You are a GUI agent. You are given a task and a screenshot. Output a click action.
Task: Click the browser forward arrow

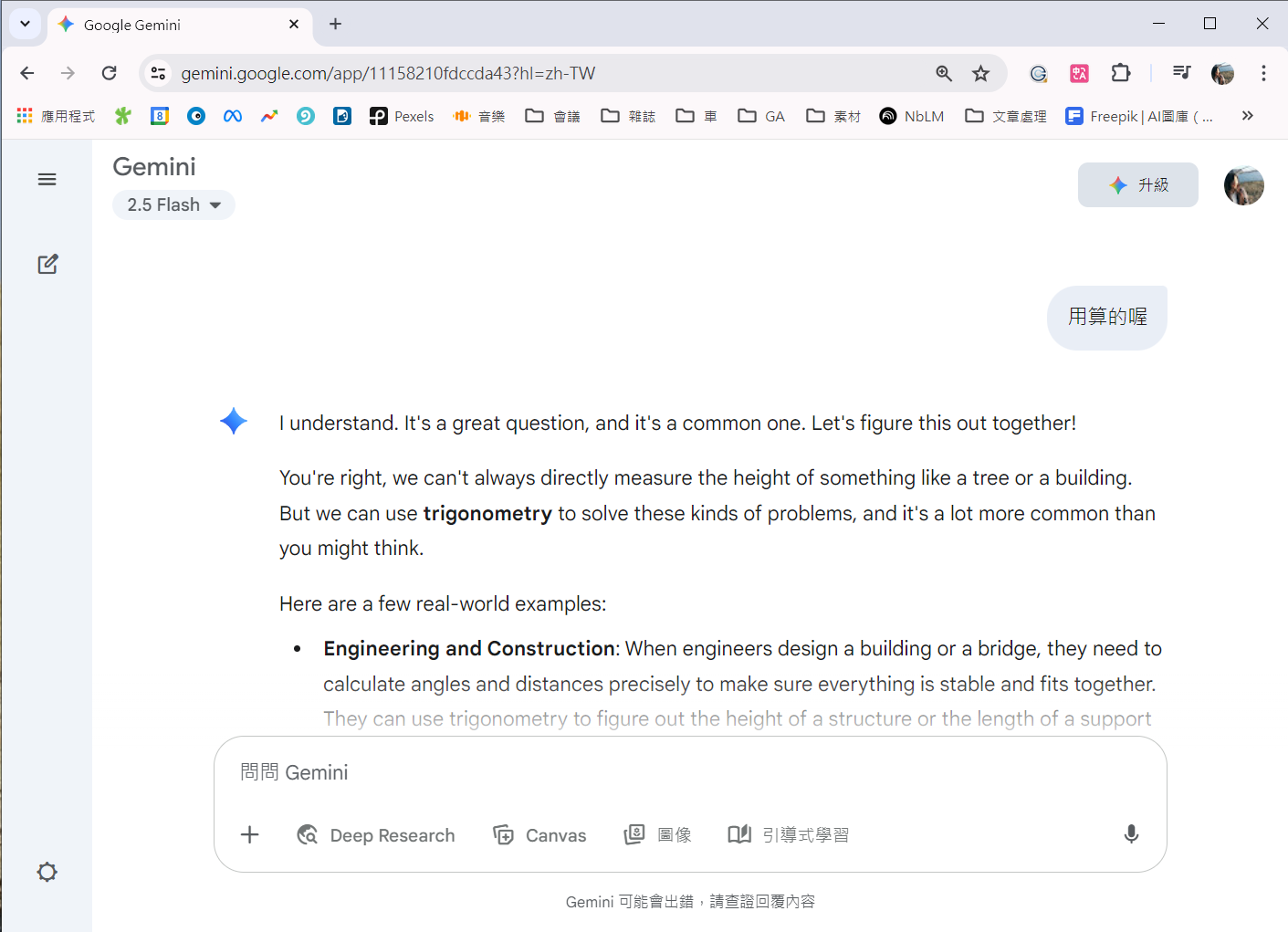[68, 73]
